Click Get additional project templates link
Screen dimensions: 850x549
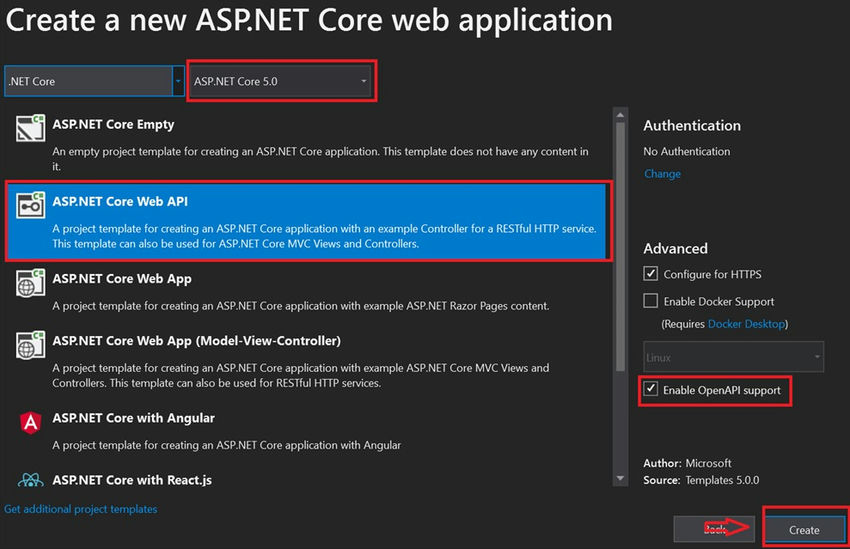point(81,509)
